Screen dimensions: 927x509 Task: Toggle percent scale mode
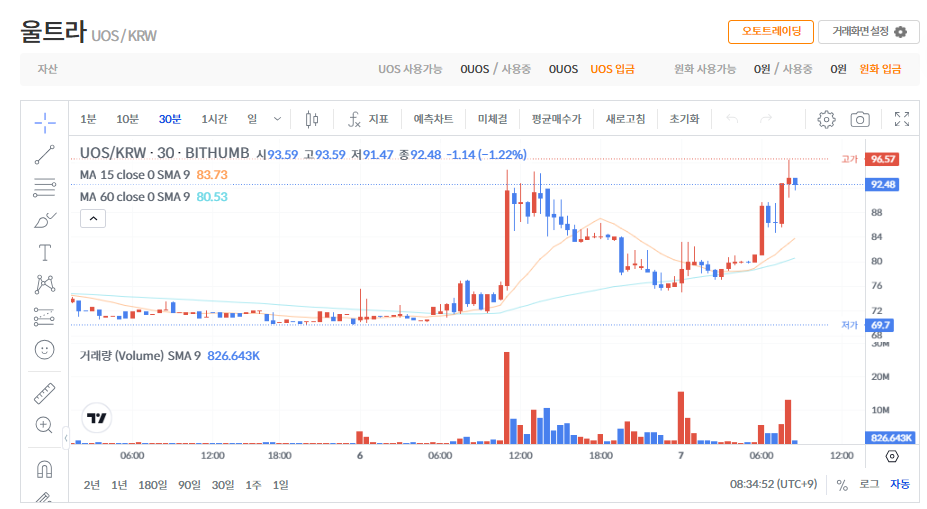click(x=842, y=485)
